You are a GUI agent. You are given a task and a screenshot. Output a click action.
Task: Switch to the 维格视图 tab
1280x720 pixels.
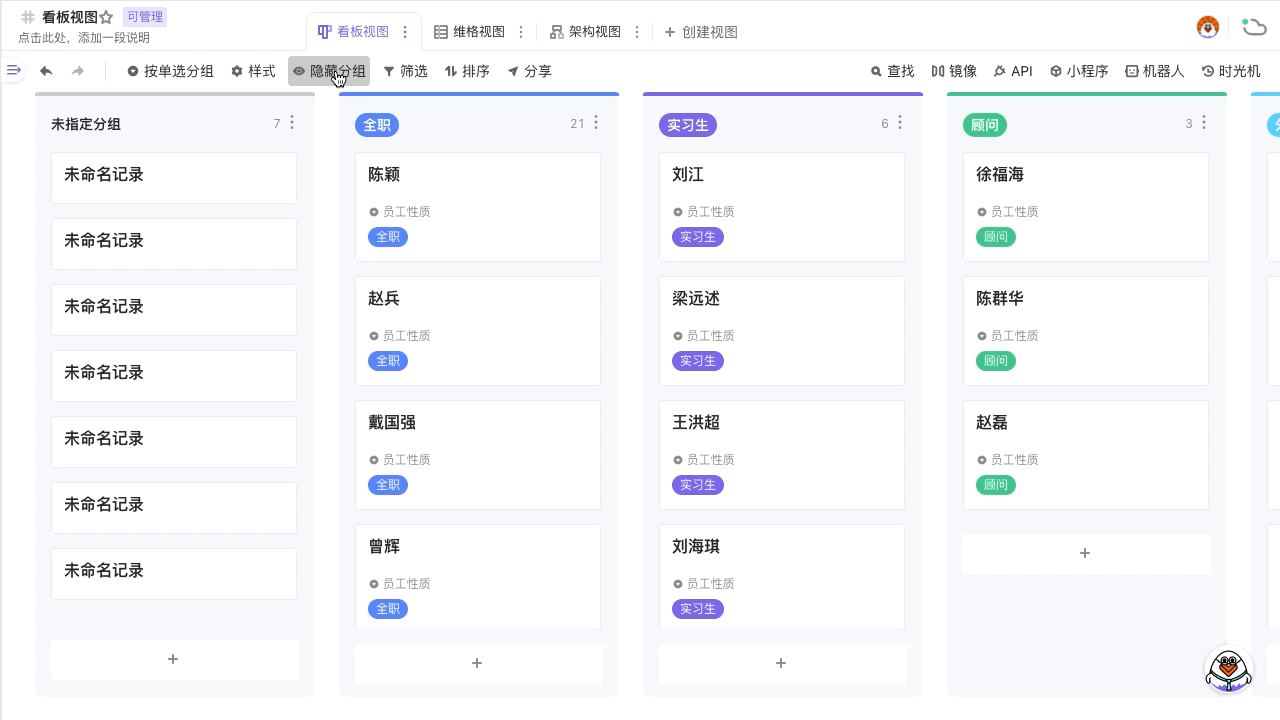[x=470, y=32]
